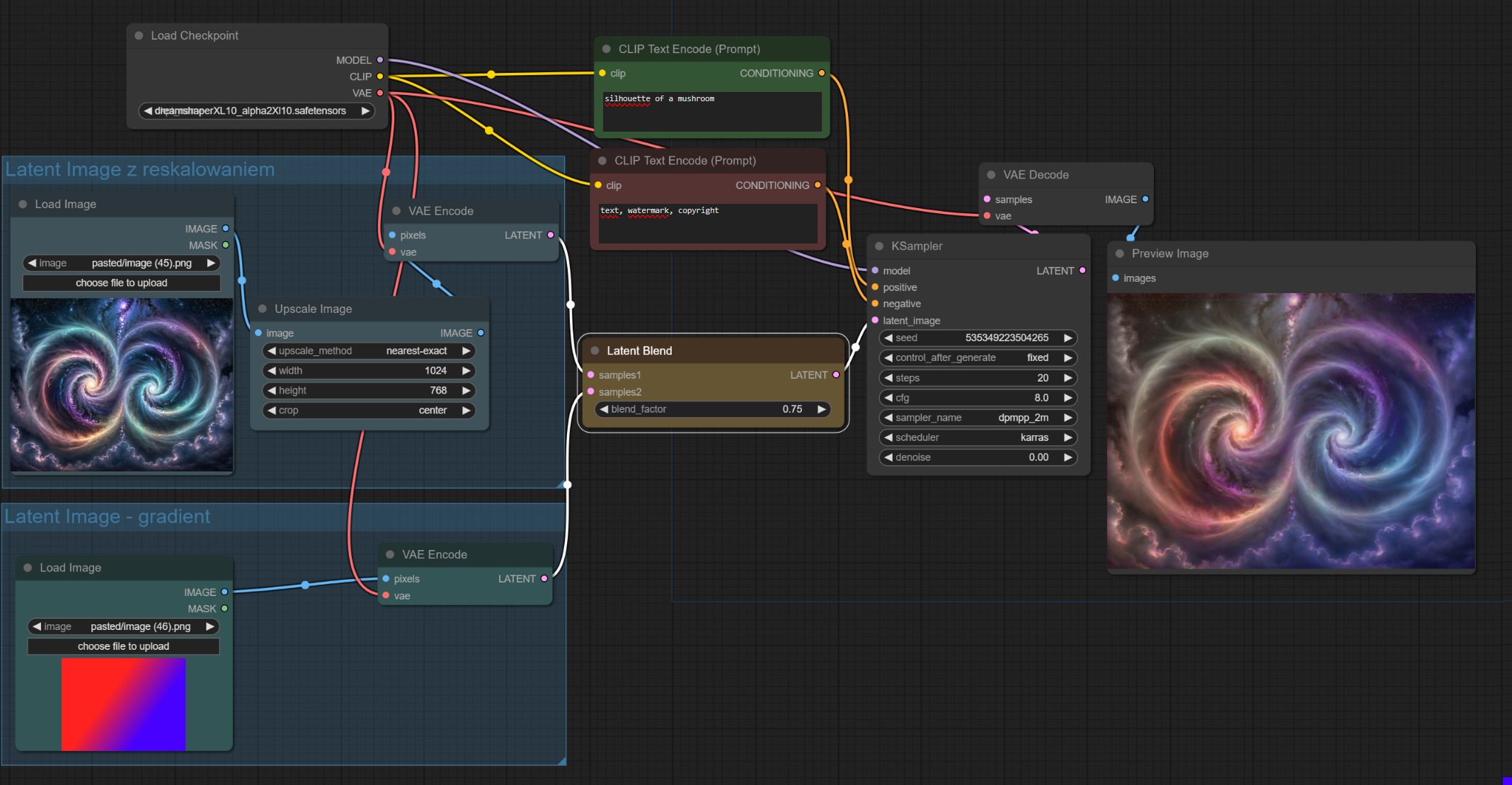Select the 'Latent Image - gradient' group title
This screenshot has width=1512, height=785.
tap(108, 517)
